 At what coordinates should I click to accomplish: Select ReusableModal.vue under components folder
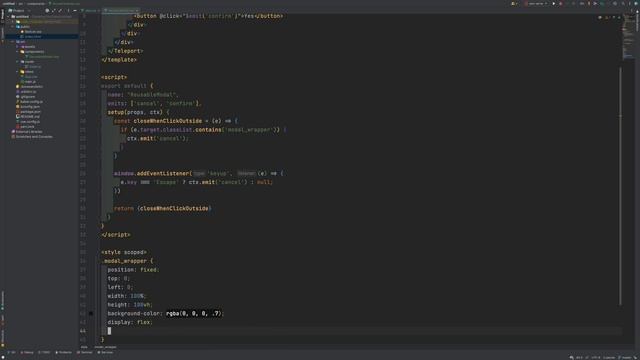point(42,57)
